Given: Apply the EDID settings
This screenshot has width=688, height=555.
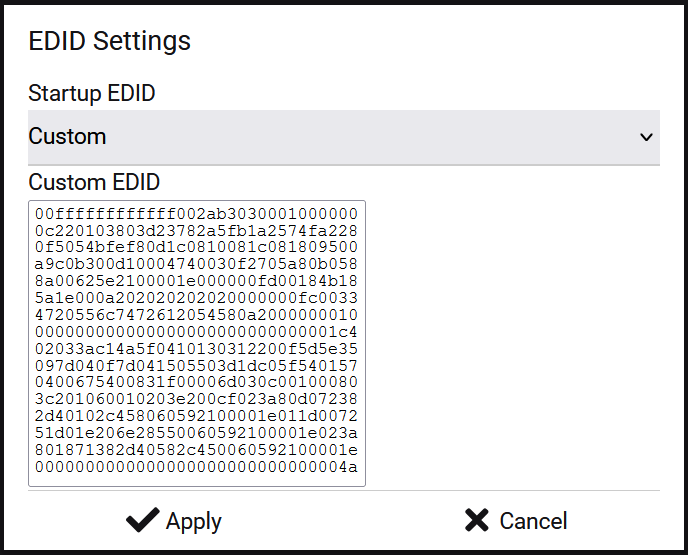Looking at the screenshot, I should coord(174,521).
